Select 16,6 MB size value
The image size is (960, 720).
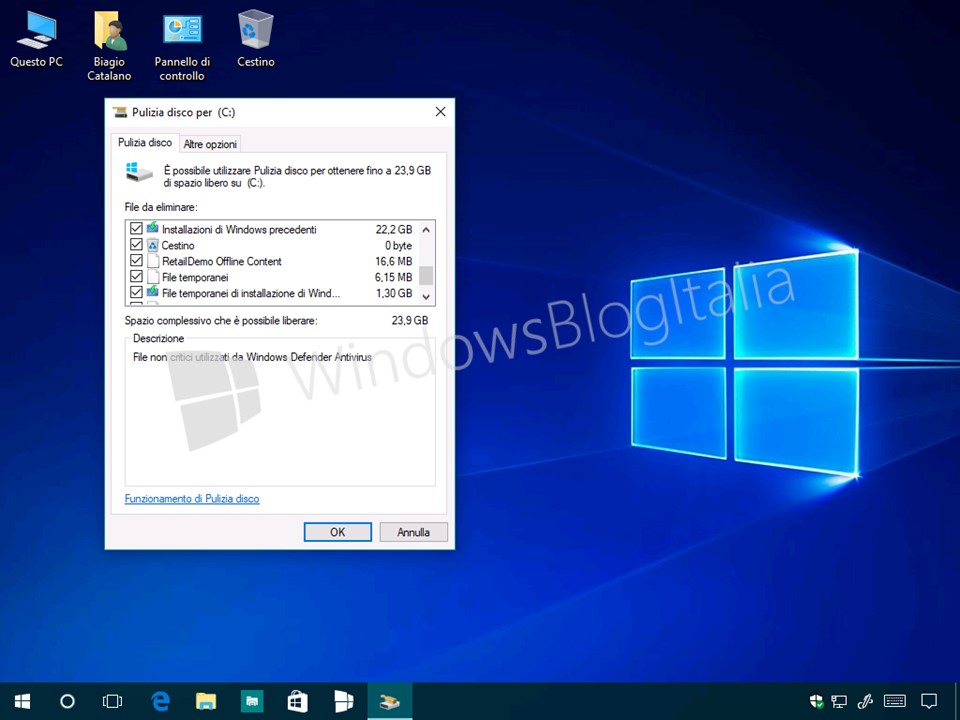[394, 261]
